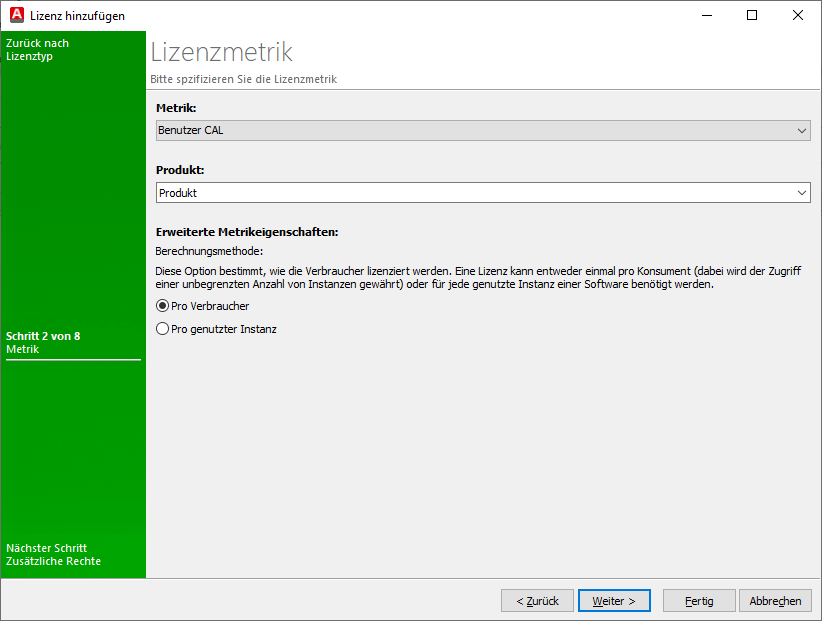
Task: Cancel the wizard with the Abbrechen button
Action: (x=775, y=600)
